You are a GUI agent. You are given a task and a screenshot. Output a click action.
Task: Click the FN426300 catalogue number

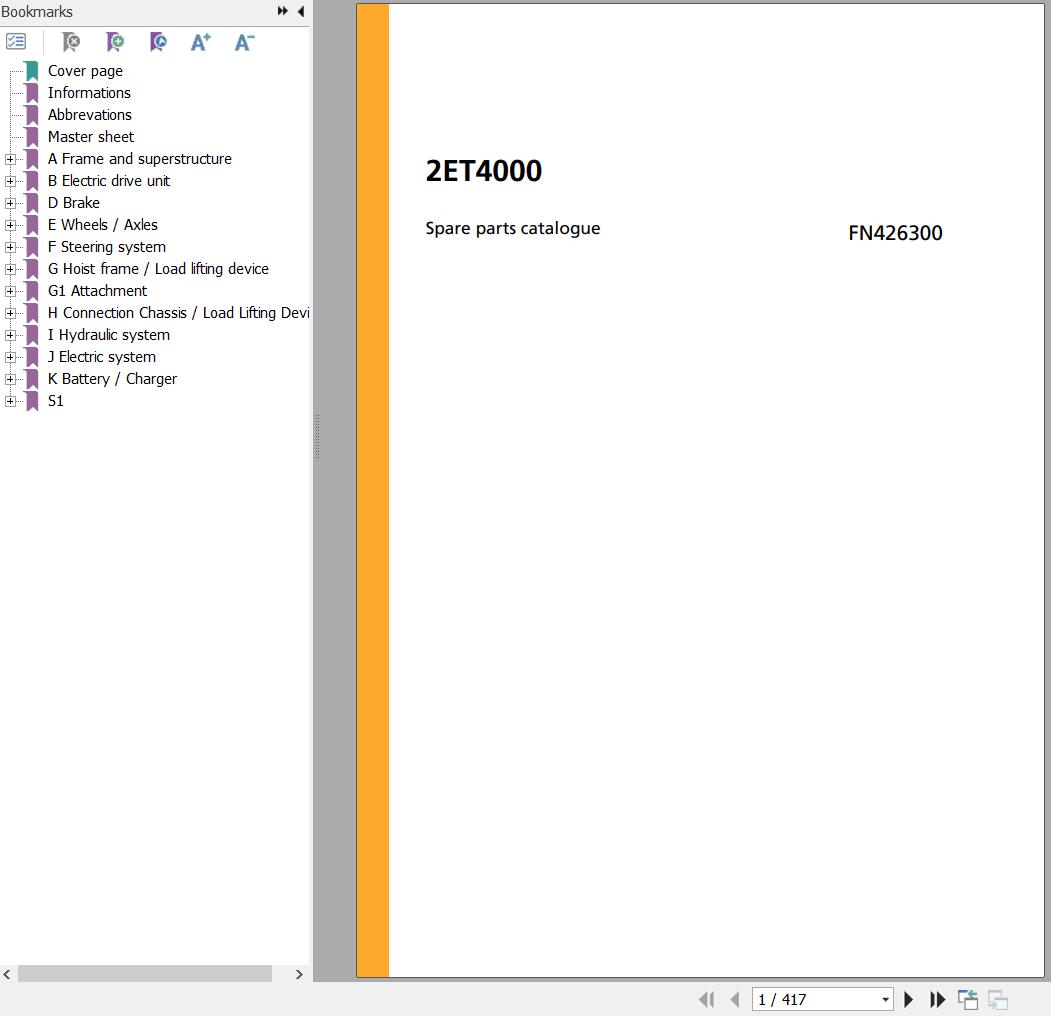tap(895, 233)
